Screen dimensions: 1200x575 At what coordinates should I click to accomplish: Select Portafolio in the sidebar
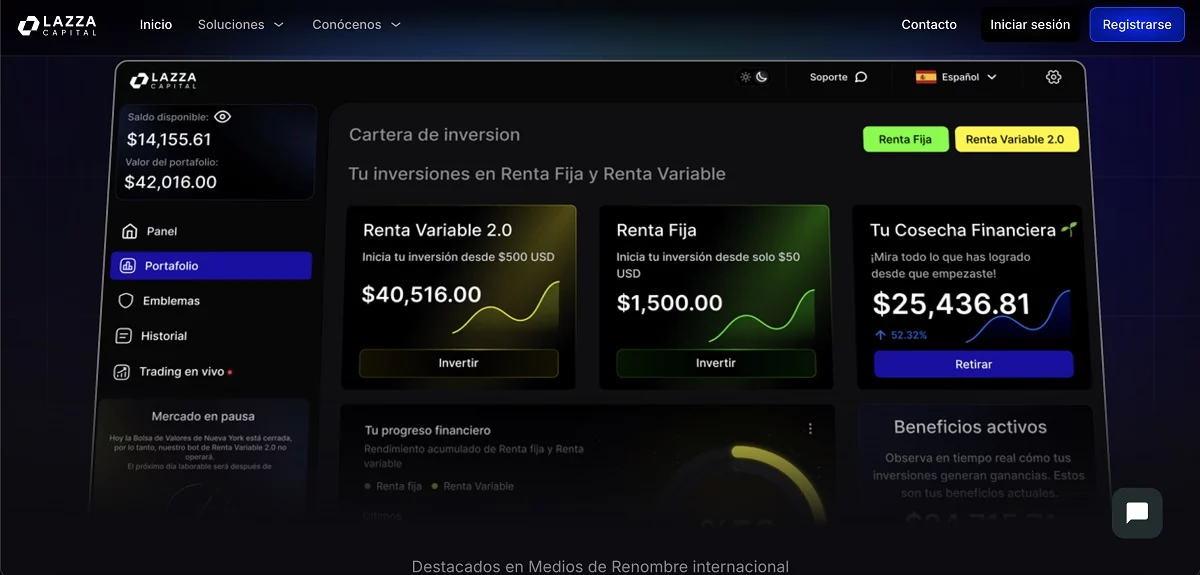(211, 266)
